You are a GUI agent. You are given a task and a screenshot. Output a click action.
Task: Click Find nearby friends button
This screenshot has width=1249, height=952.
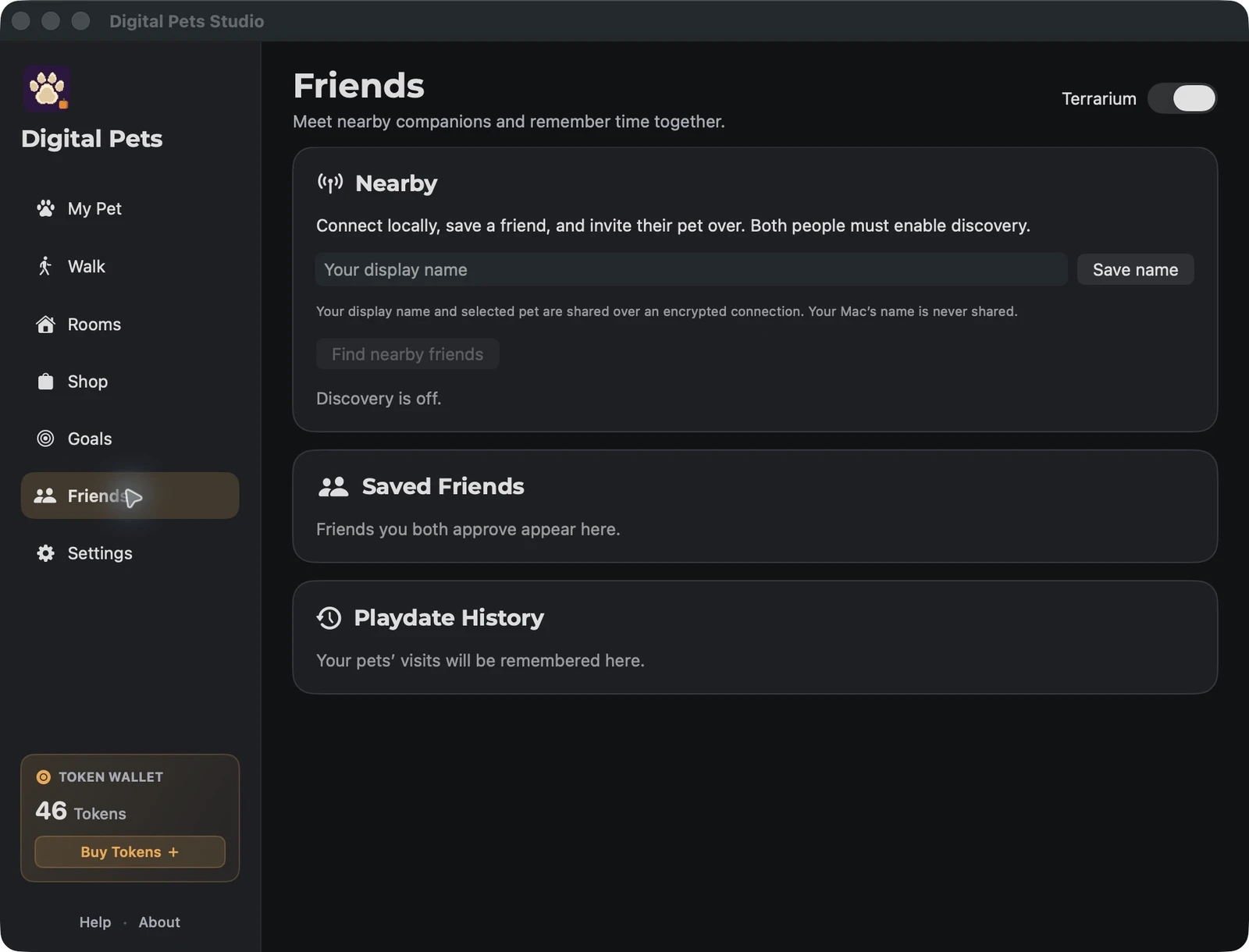pos(407,354)
